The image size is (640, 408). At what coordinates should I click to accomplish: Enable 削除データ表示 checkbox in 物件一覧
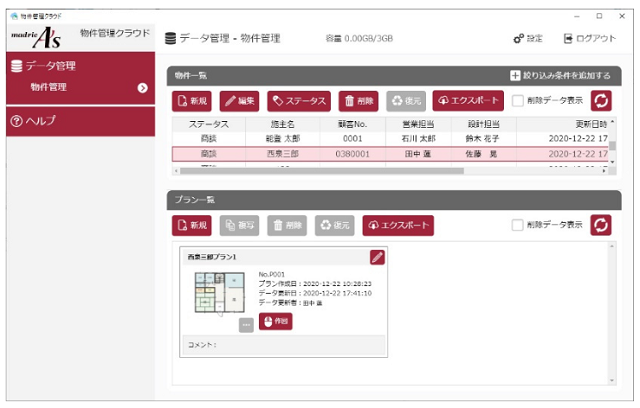pos(517,100)
